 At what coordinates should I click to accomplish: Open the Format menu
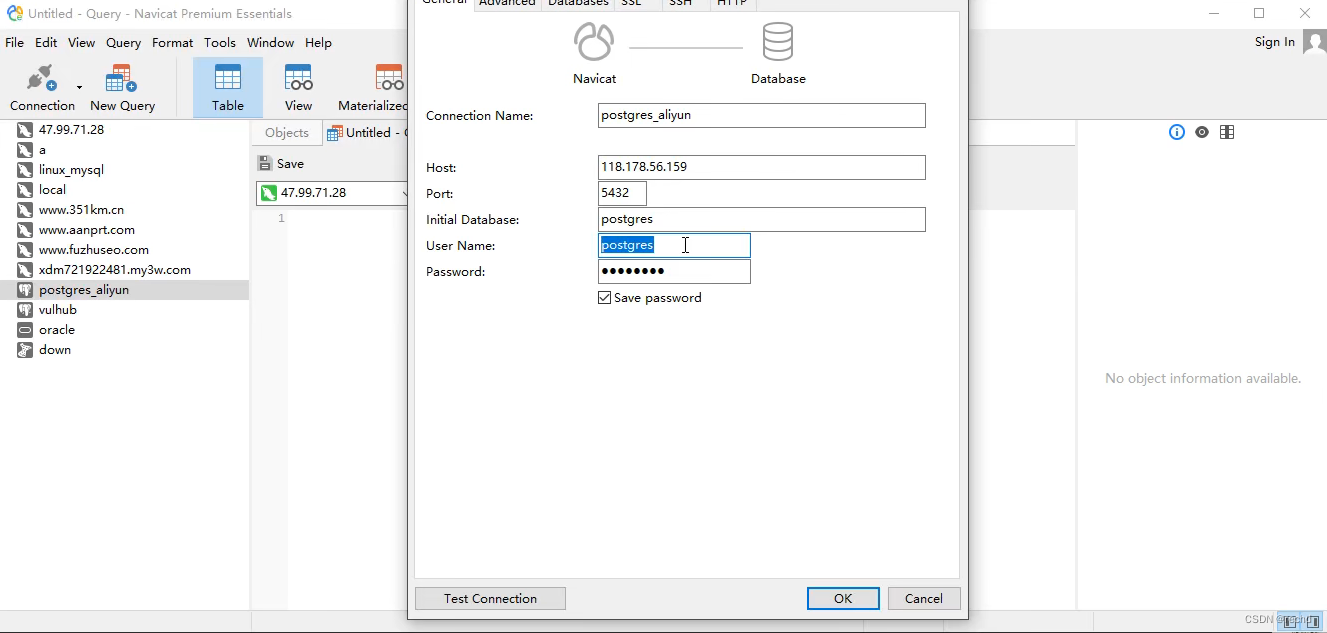(173, 43)
